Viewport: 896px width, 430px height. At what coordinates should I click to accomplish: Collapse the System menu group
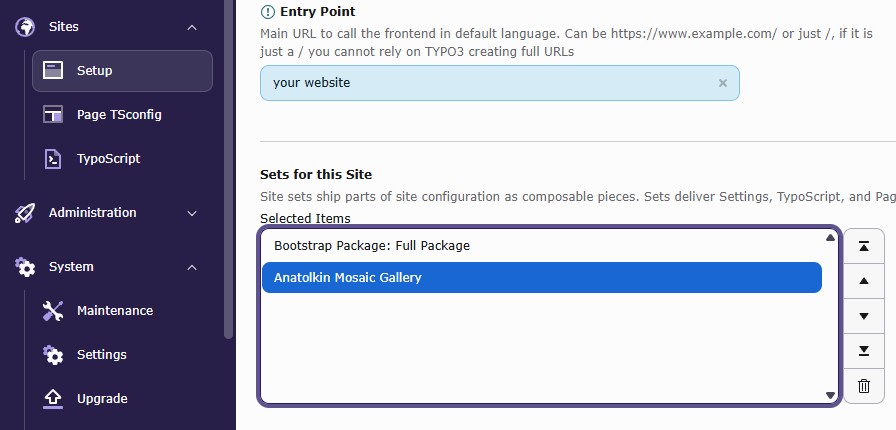(x=192, y=267)
